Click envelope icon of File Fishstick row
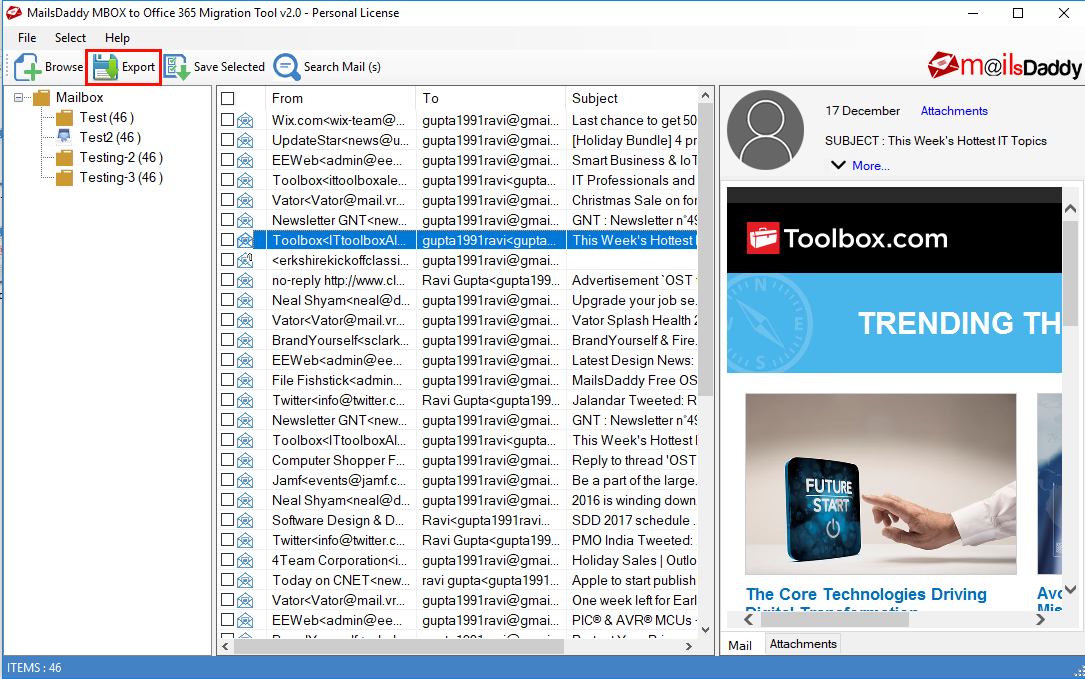 coord(245,381)
